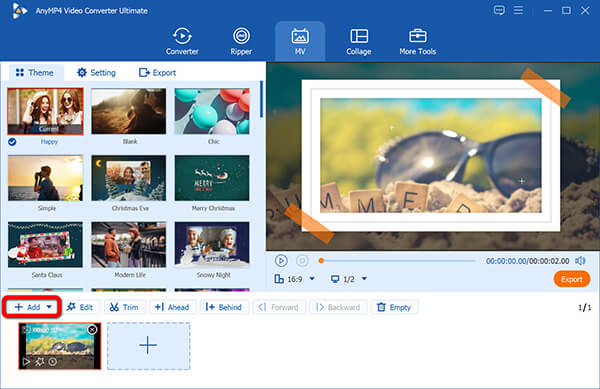Click Trim in the clip toolbar

click(124, 307)
